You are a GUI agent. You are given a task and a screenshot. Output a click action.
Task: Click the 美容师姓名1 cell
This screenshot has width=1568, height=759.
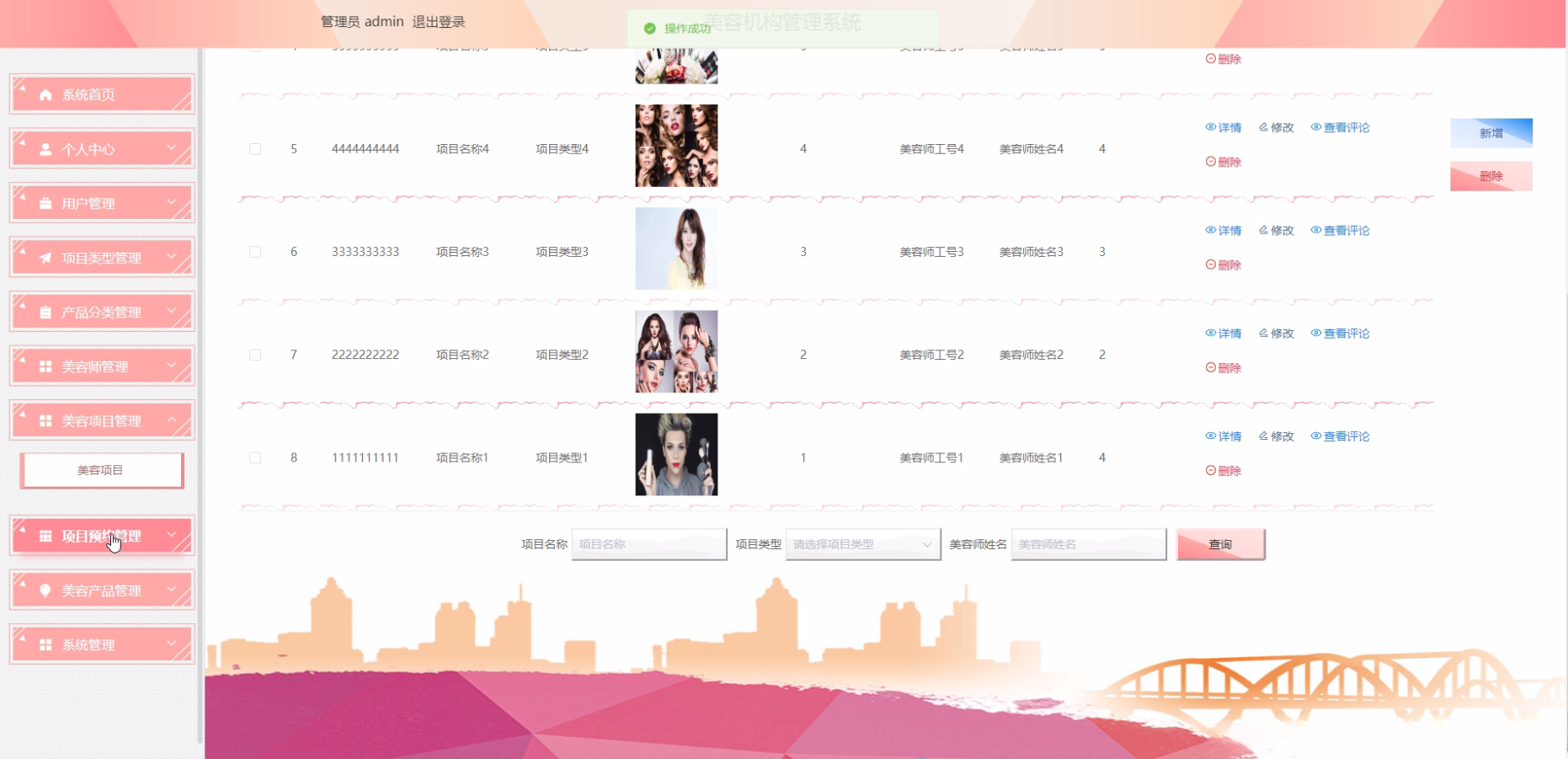click(x=1031, y=457)
